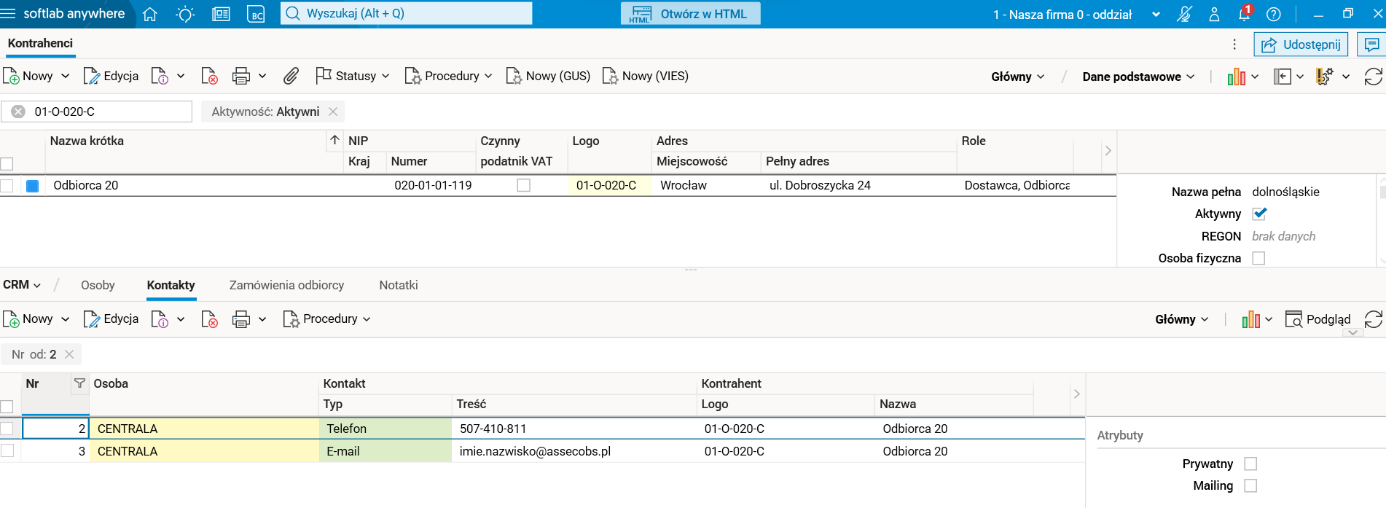1386x508 pixels.
Task: Open the Statusy dropdown
Action: click(353, 76)
